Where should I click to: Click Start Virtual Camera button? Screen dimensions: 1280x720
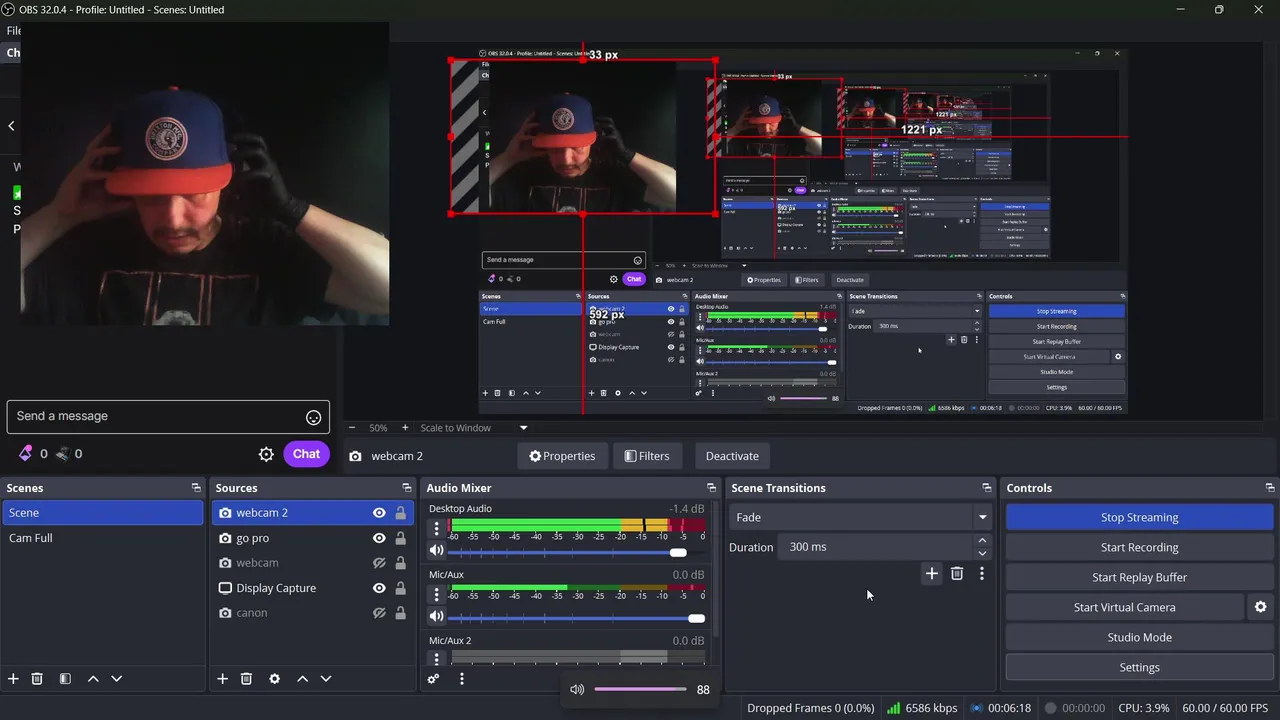point(1124,607)
